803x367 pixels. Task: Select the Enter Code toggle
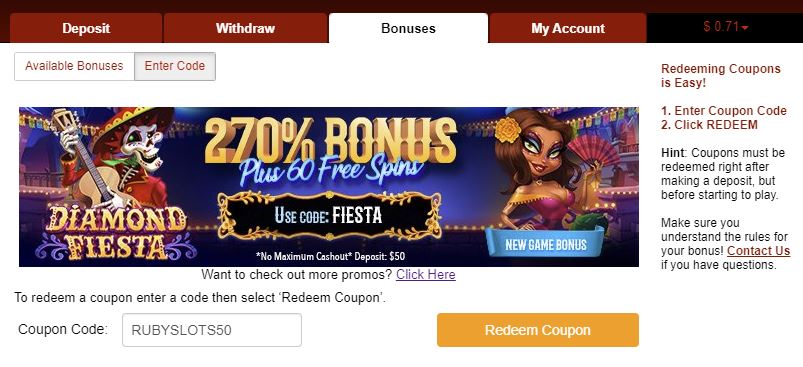pyautogui.click(x=175, y=66)
